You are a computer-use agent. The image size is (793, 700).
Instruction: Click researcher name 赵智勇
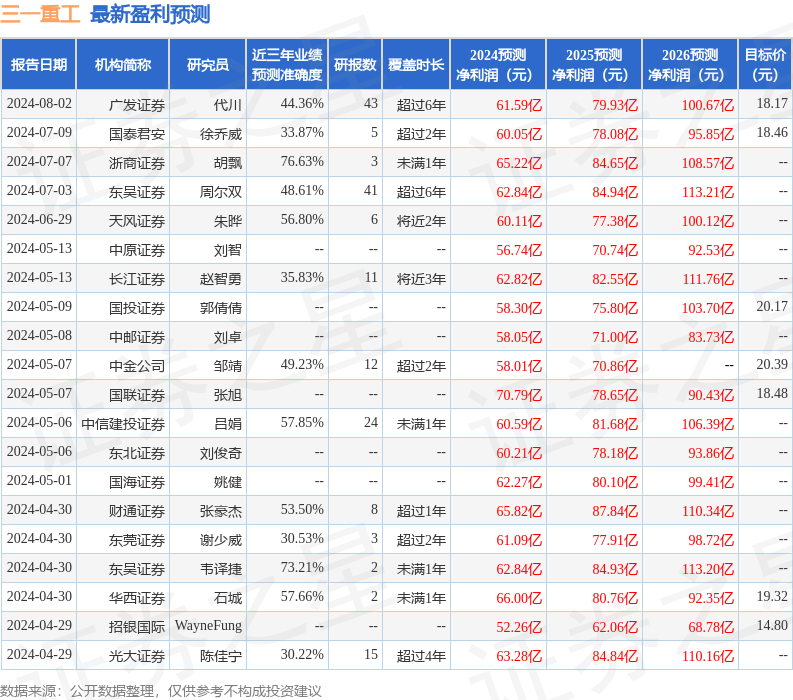[x=221, y=279]
